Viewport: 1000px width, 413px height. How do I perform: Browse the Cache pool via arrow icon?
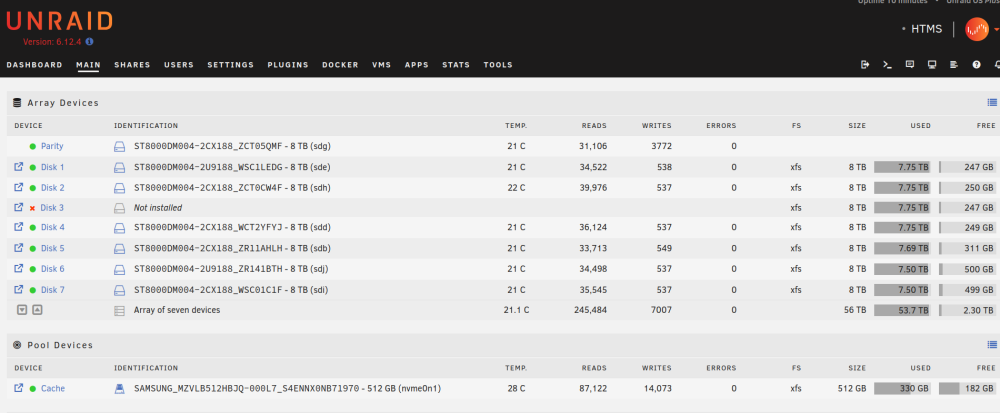(x=18, y=388)
